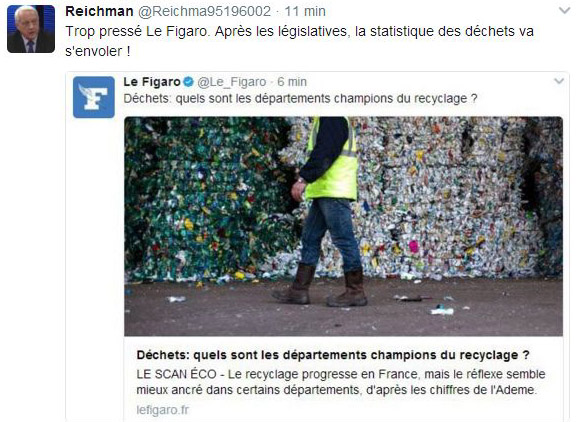Open the lefigaro.fr source link
This screenshot has width=576, height=422.
(163, 410)
